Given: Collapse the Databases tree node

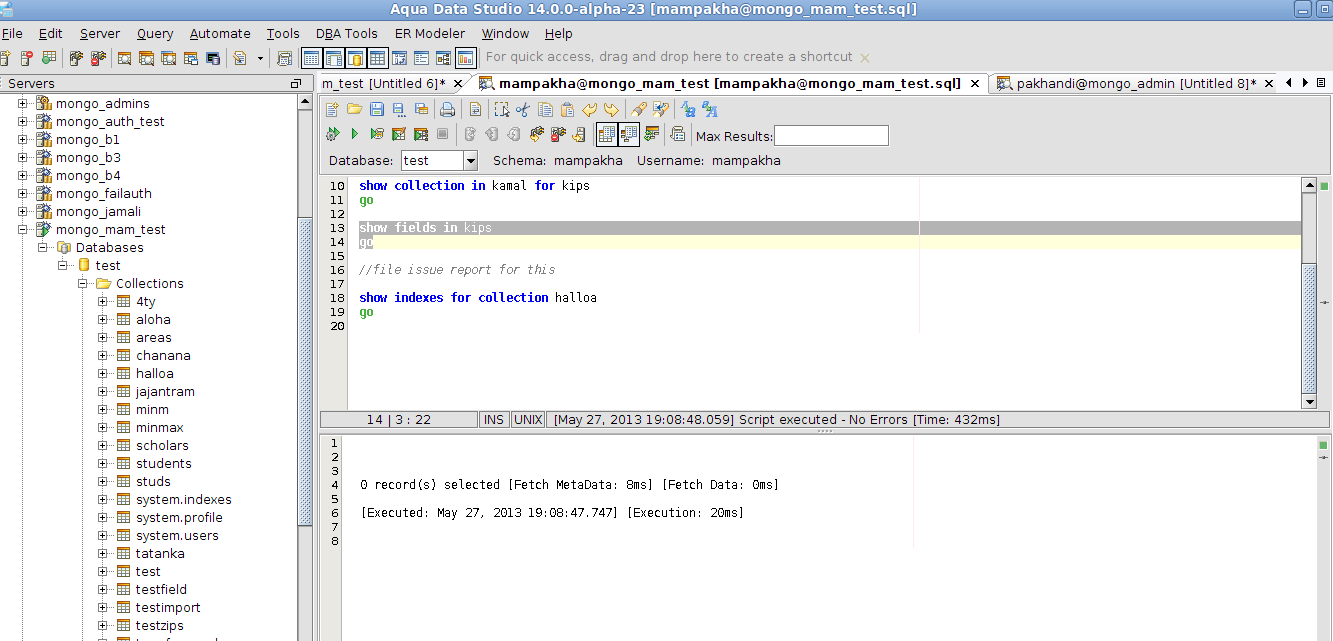Looking at the screenshot, I should tap(43, 248).
